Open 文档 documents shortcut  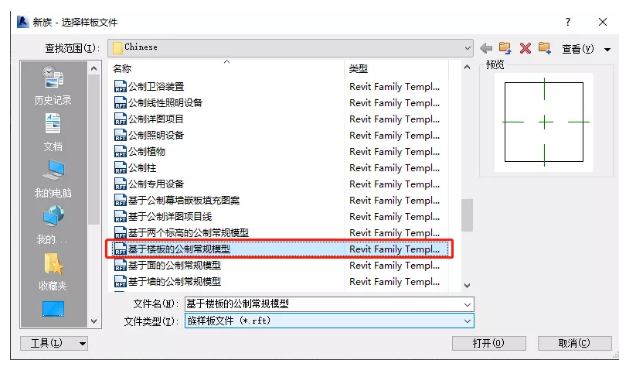click(x=53, y=132)
